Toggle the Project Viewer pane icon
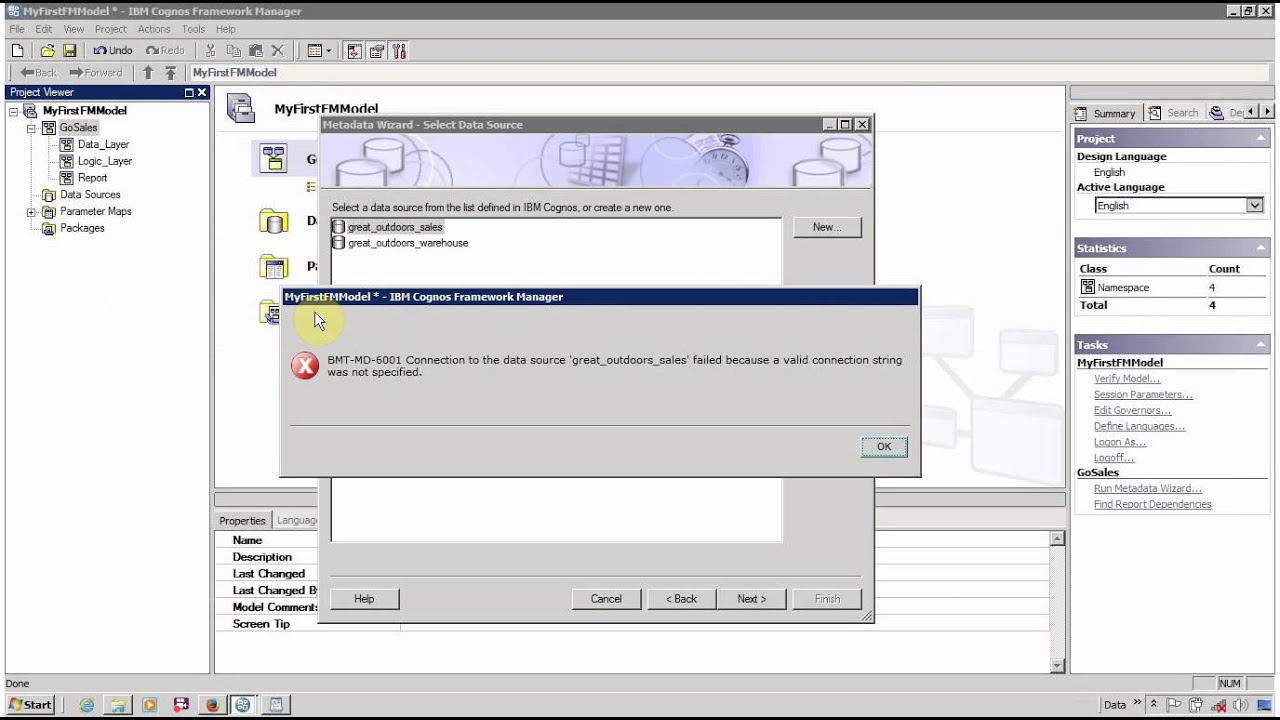Image resolution: width=1280 pixels, height=720 pixels. 354,51
